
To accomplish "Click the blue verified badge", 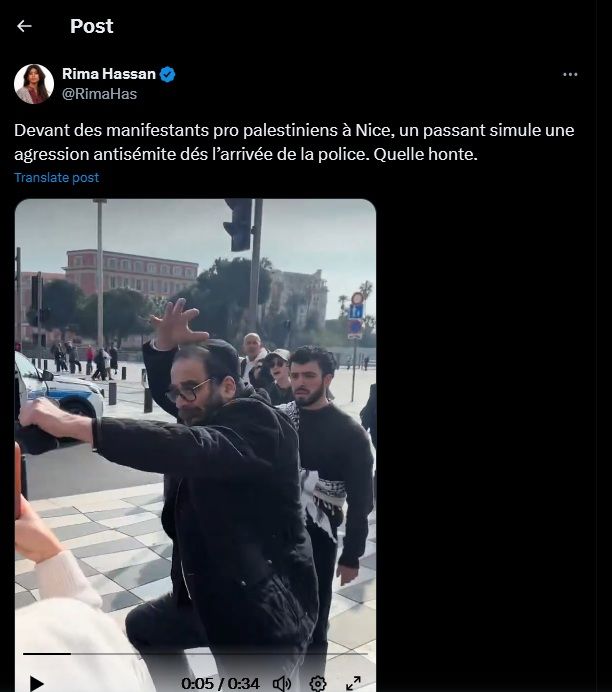I will coord(167,74).
